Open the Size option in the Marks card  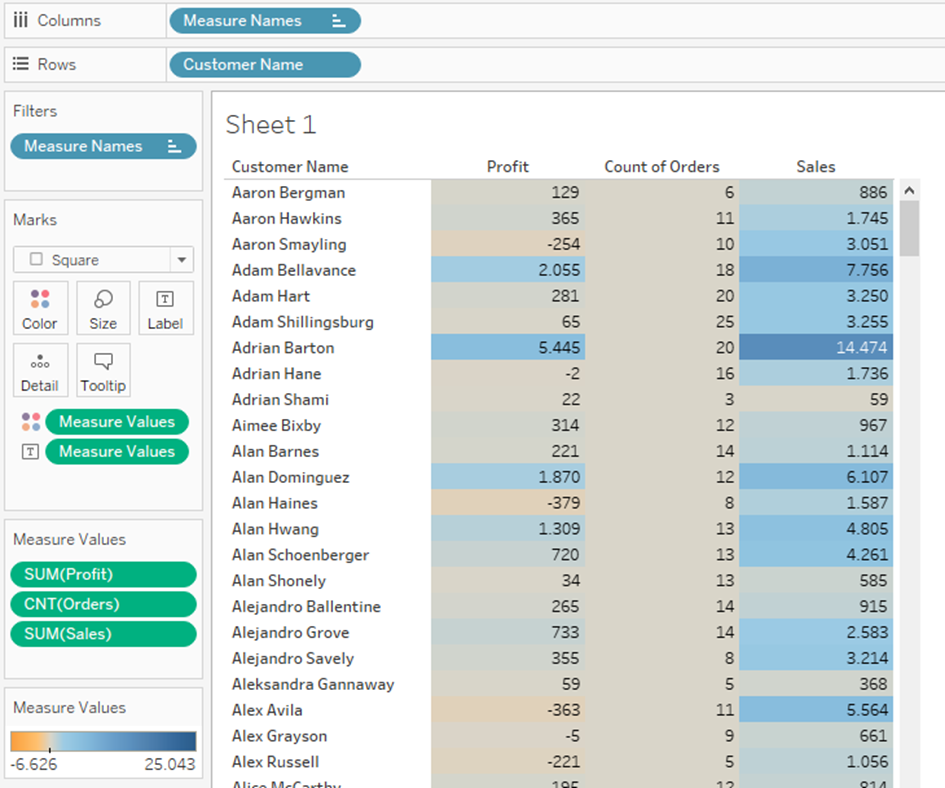pos(103,308)
